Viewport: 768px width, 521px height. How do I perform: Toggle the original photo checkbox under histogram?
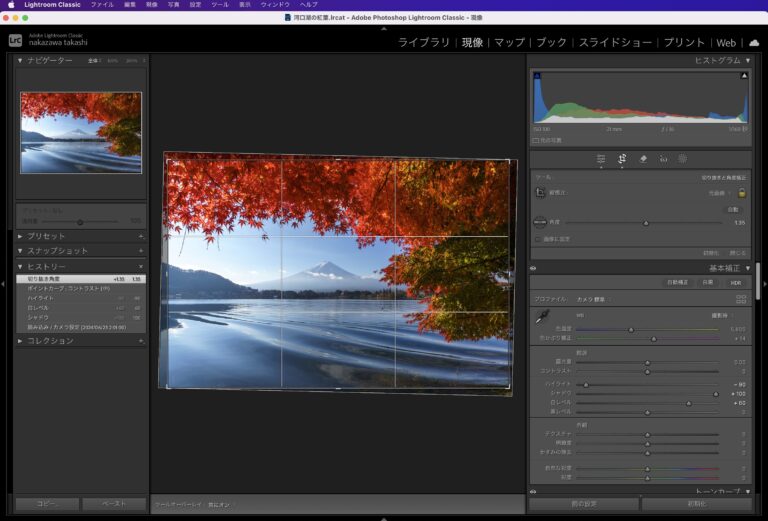pos(535,140)
